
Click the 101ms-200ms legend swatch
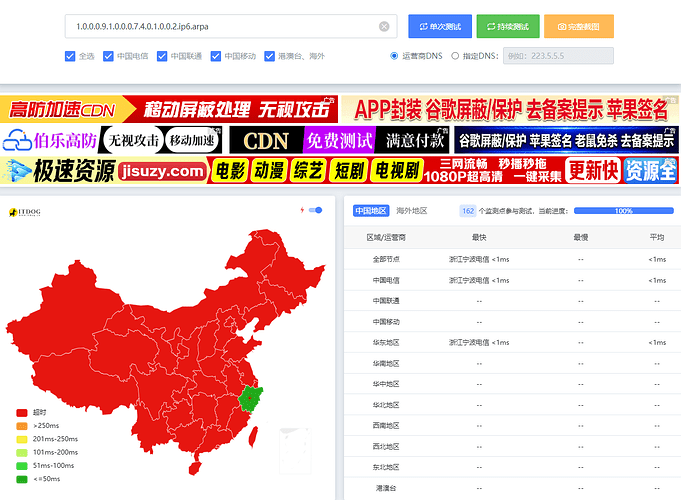tap(22, 453)
